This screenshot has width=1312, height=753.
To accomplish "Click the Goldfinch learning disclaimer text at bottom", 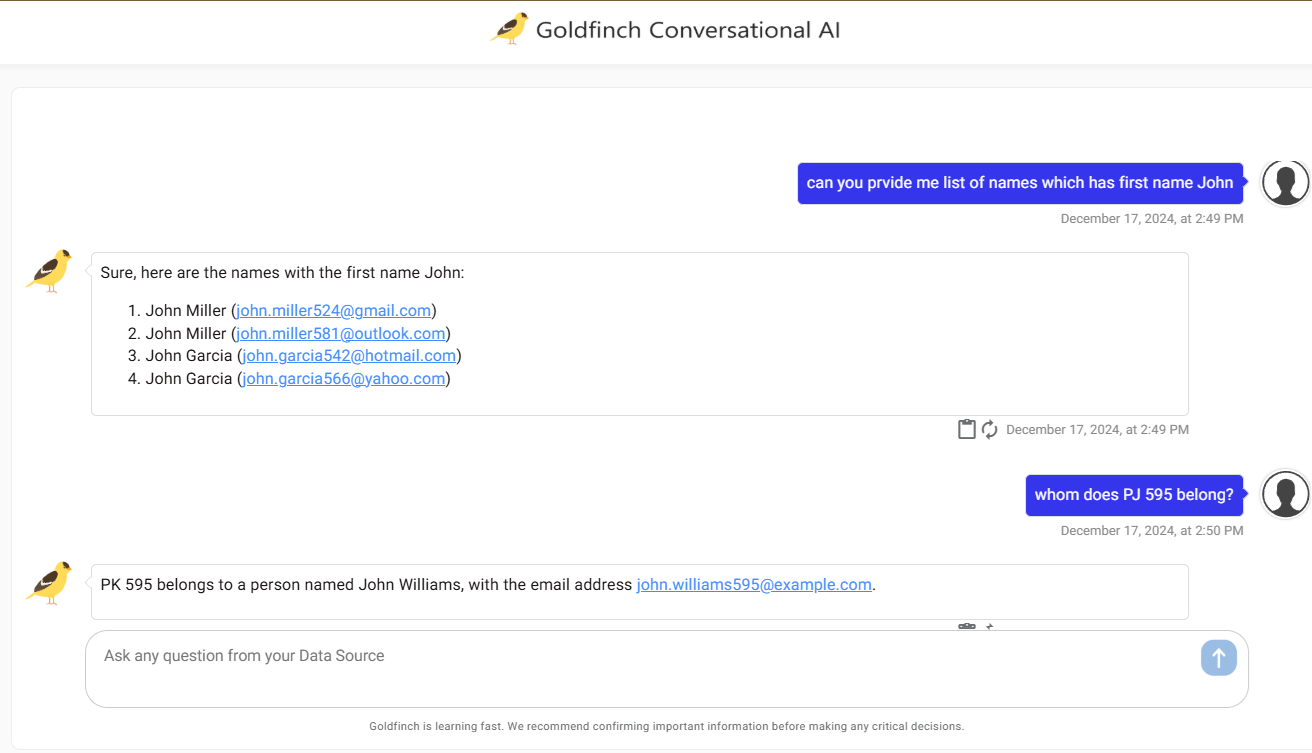I will (667, 726).
